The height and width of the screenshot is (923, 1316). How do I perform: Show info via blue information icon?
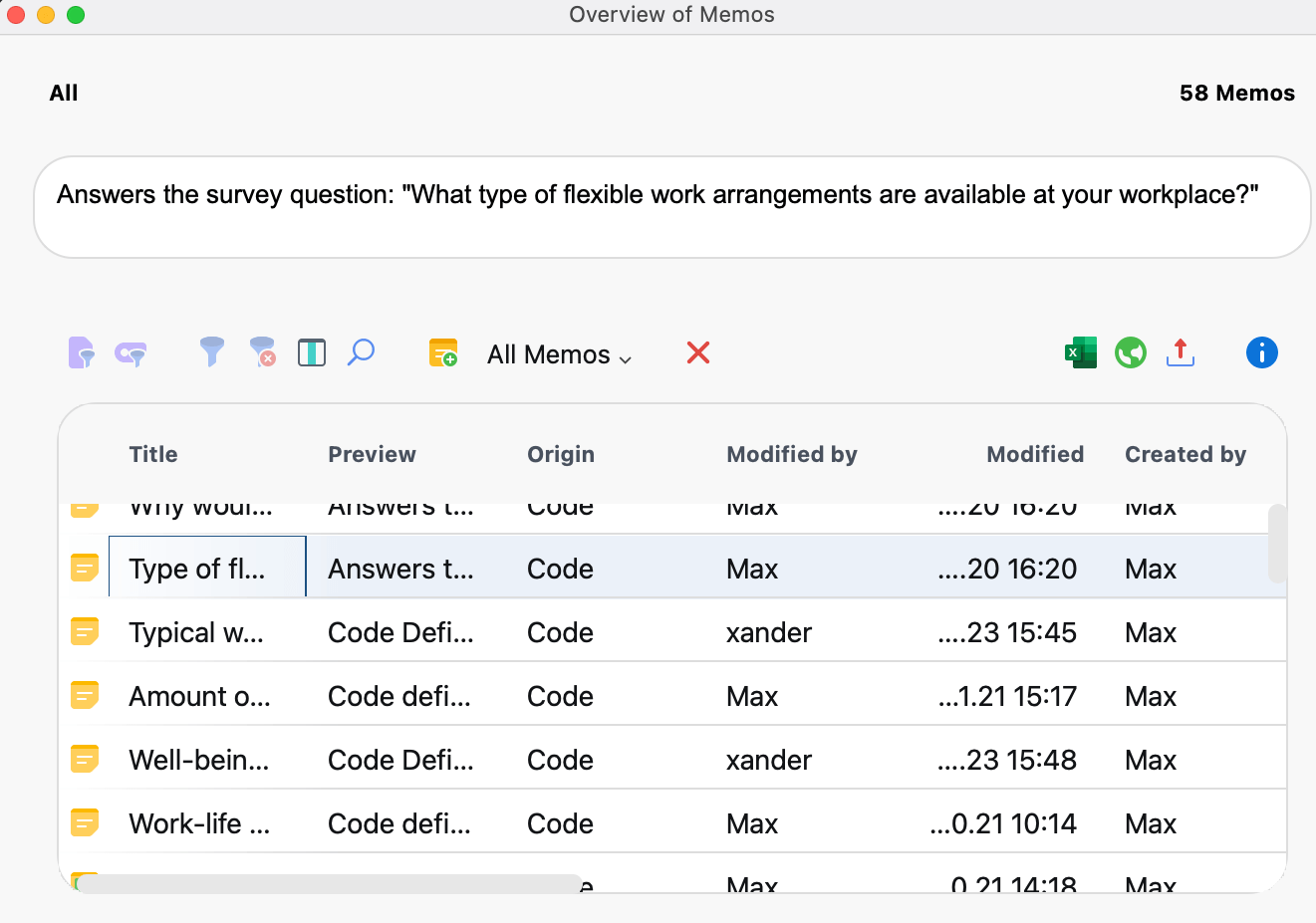click(x=1261, y=352)
